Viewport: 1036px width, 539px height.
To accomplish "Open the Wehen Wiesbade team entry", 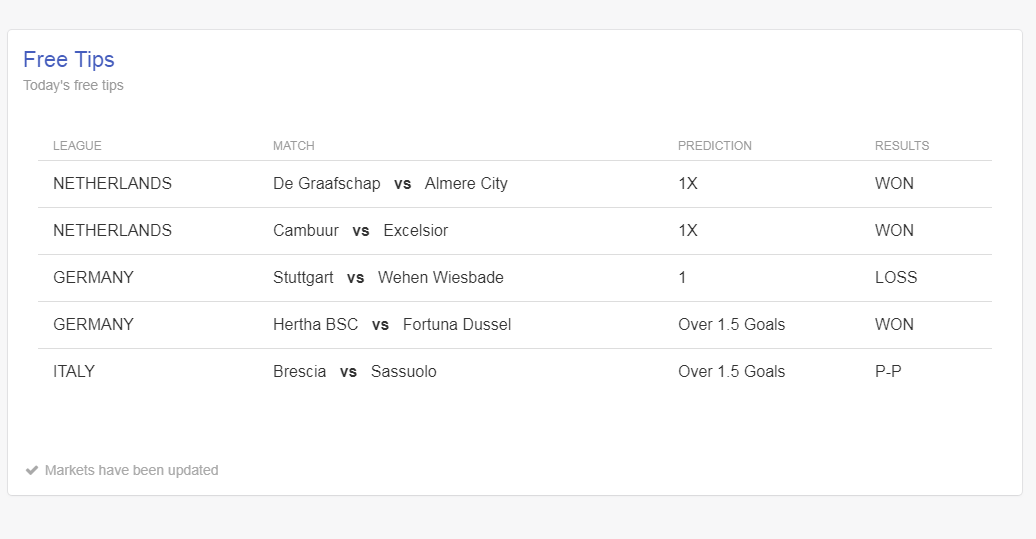I will coord(441,277).
